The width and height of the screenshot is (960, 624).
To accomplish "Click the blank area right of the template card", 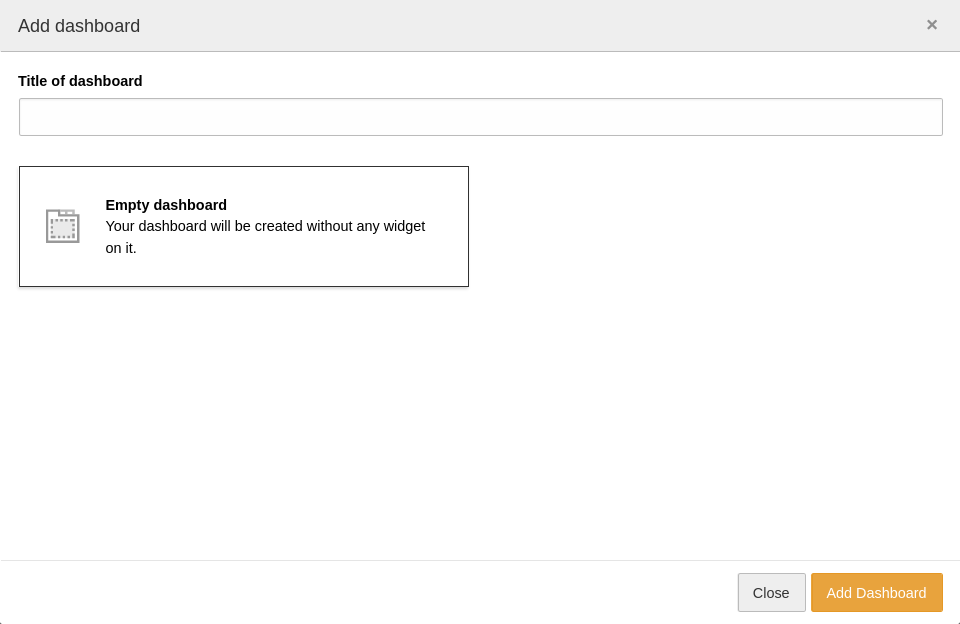I will (x=700, y=227).
